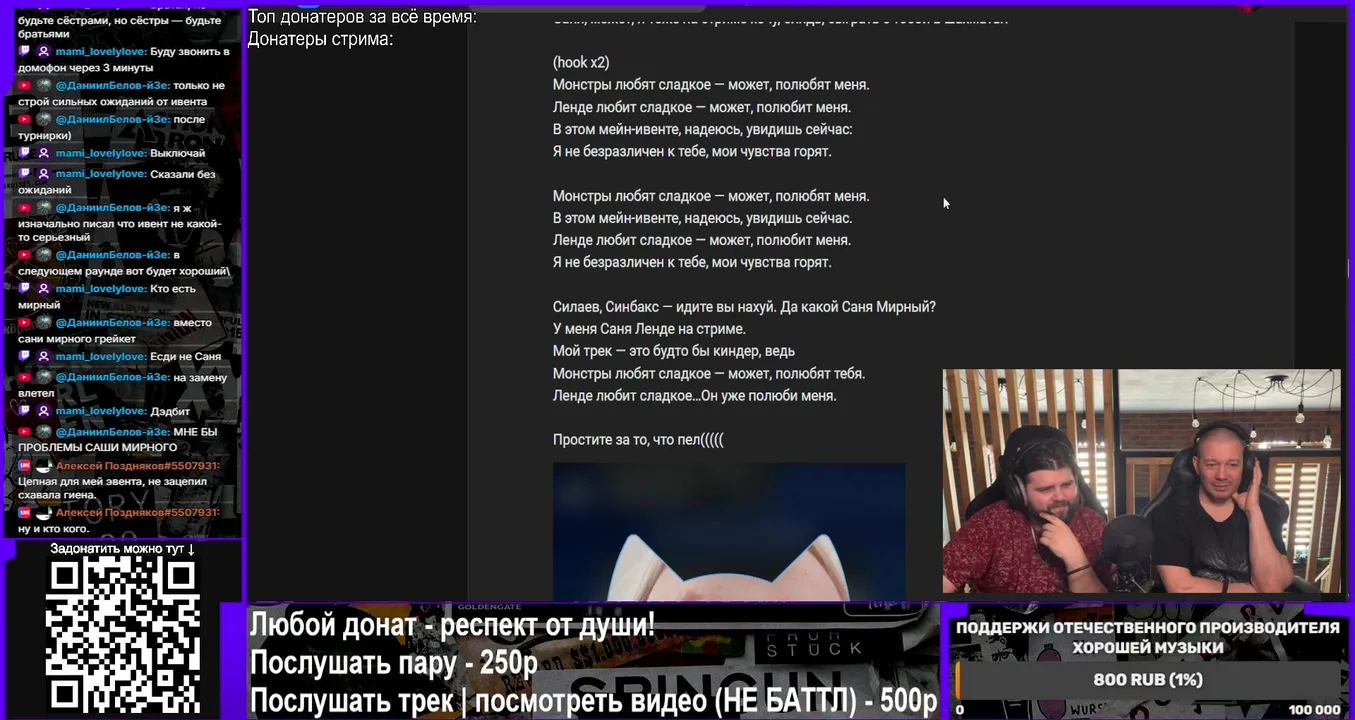
Task: Click YouTube icon beside "я ж изначально писал" message
Action: click(x=24, y=207)
